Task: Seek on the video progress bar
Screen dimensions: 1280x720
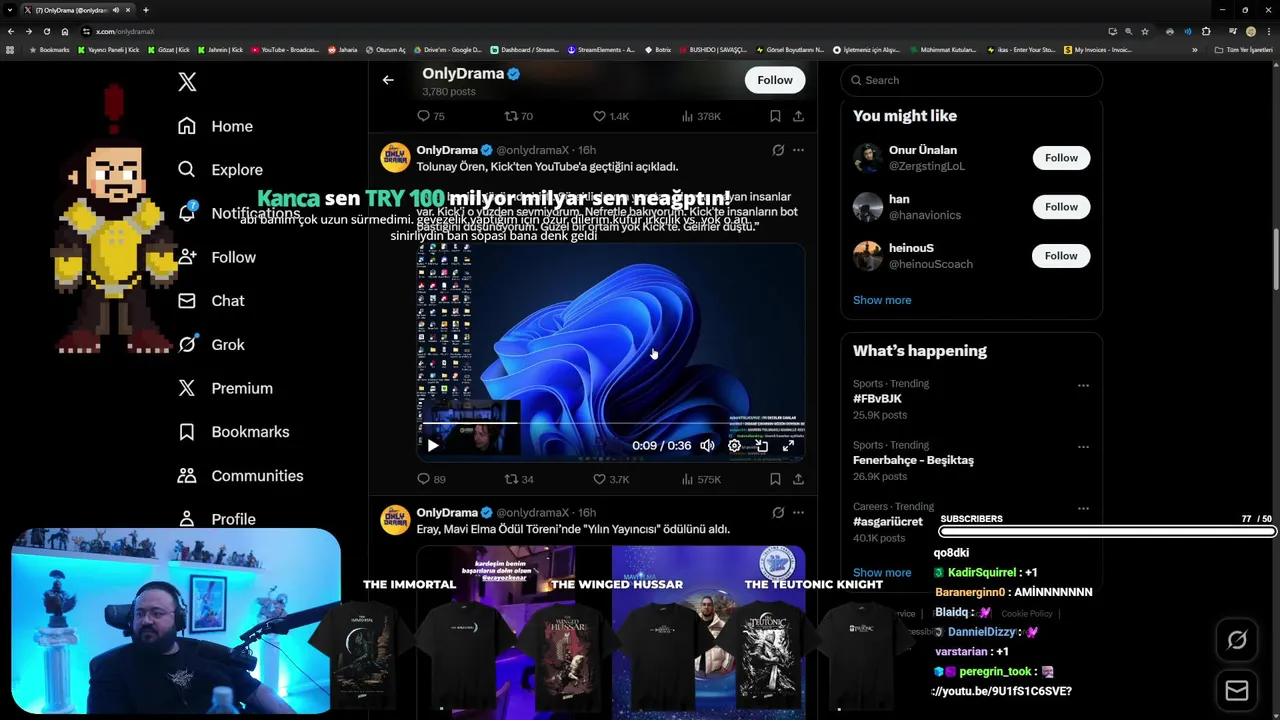Action: (x=610, y=423)
